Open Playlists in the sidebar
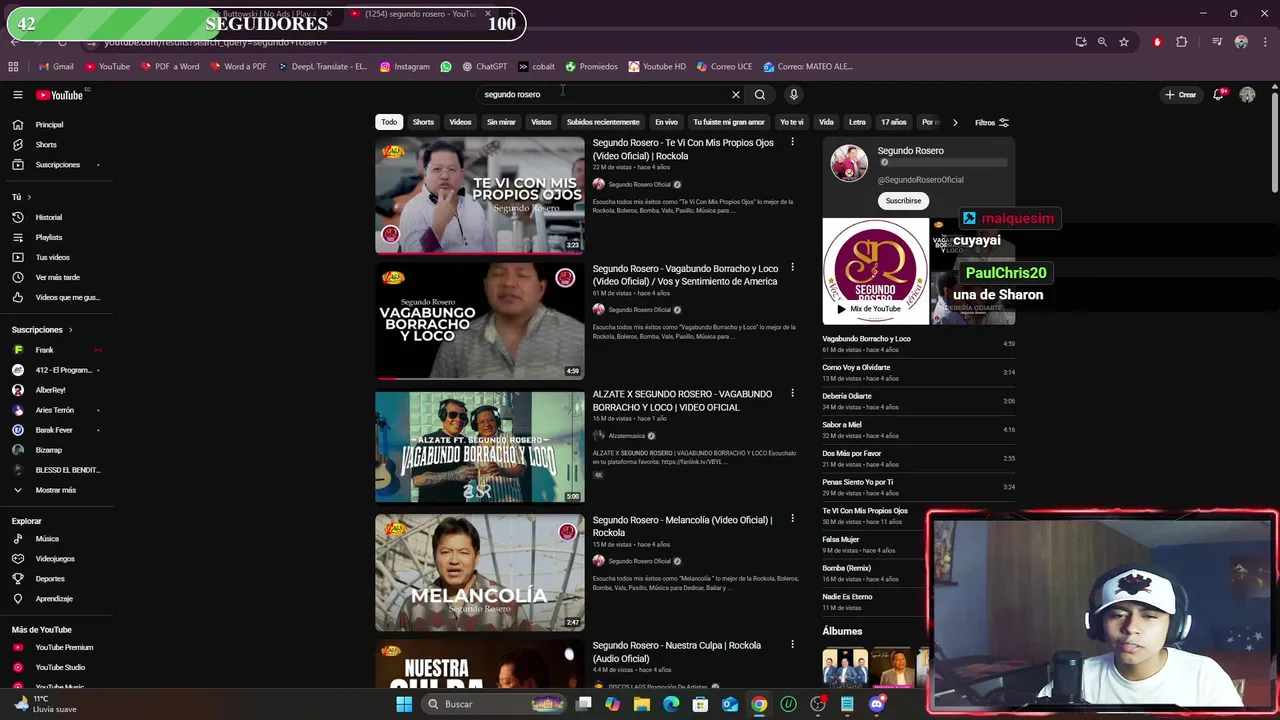 49,237
